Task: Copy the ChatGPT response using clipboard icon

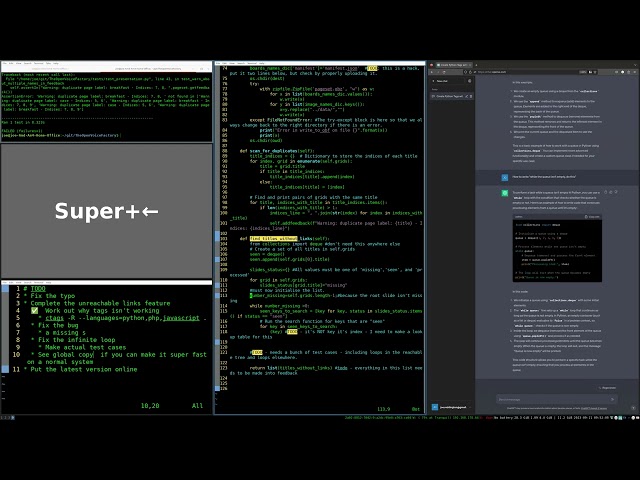Action: 606,192
